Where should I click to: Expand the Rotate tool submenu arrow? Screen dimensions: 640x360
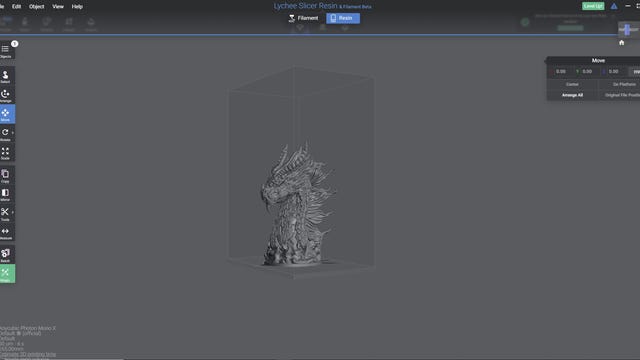[x=13, y=133]
